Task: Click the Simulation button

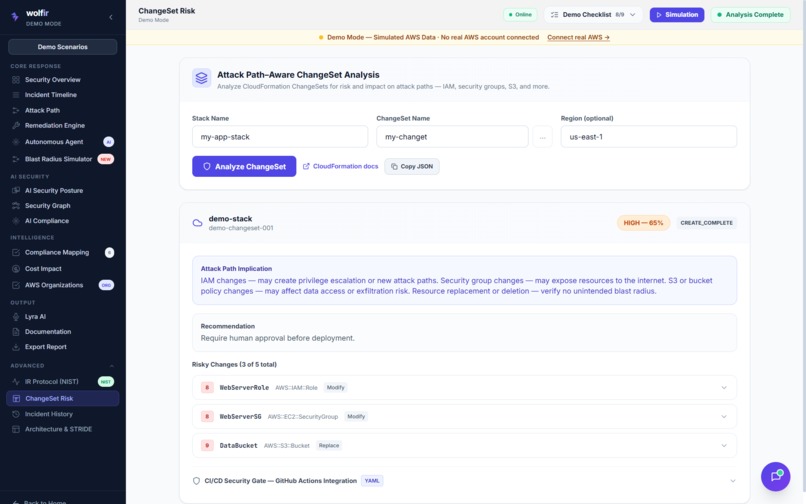Action: point(676,14)
